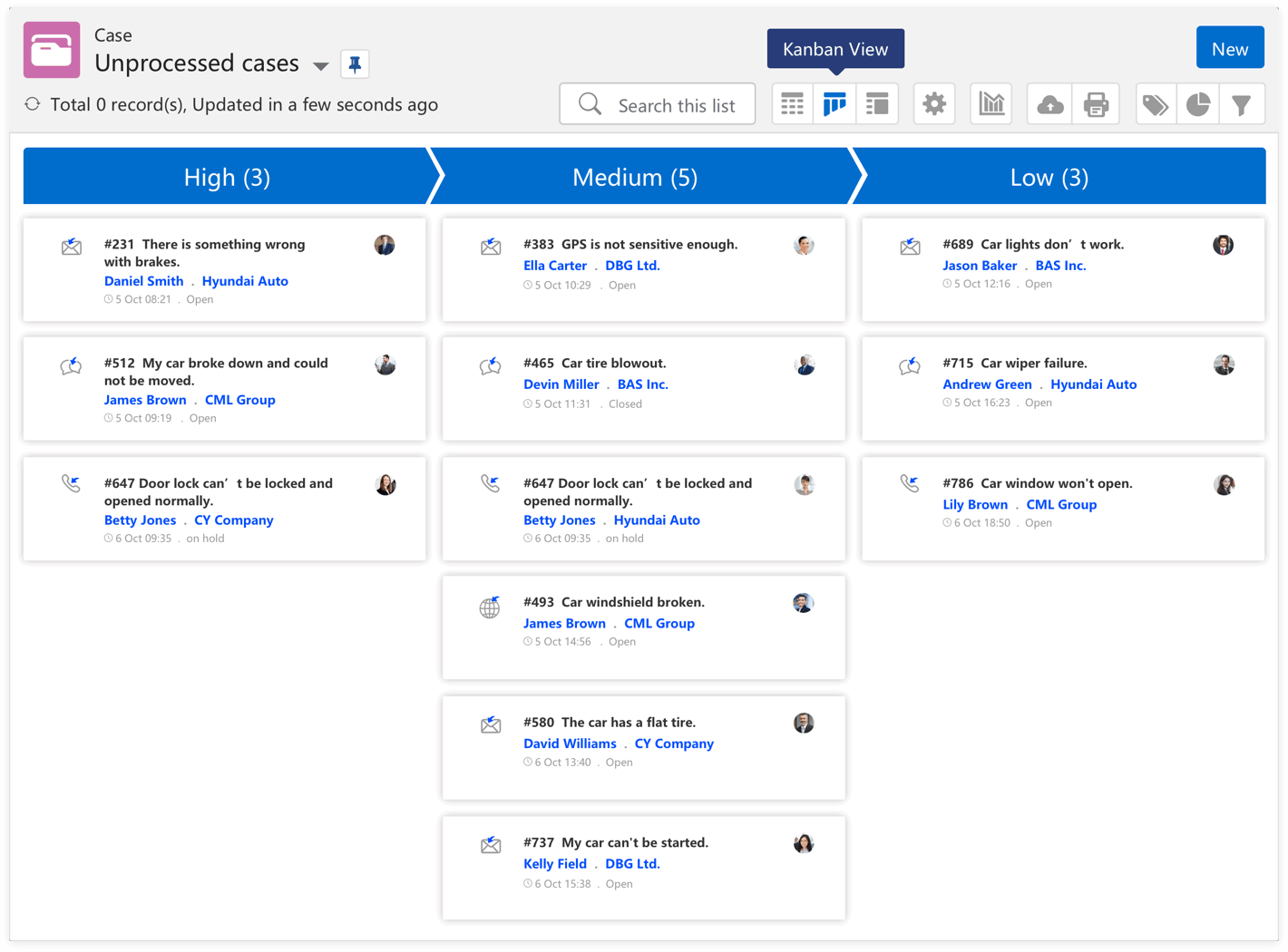Open list settings gear icon
Image resolution: width=1288 pixels, height=952 pixels.
click(x=934, y=104)
